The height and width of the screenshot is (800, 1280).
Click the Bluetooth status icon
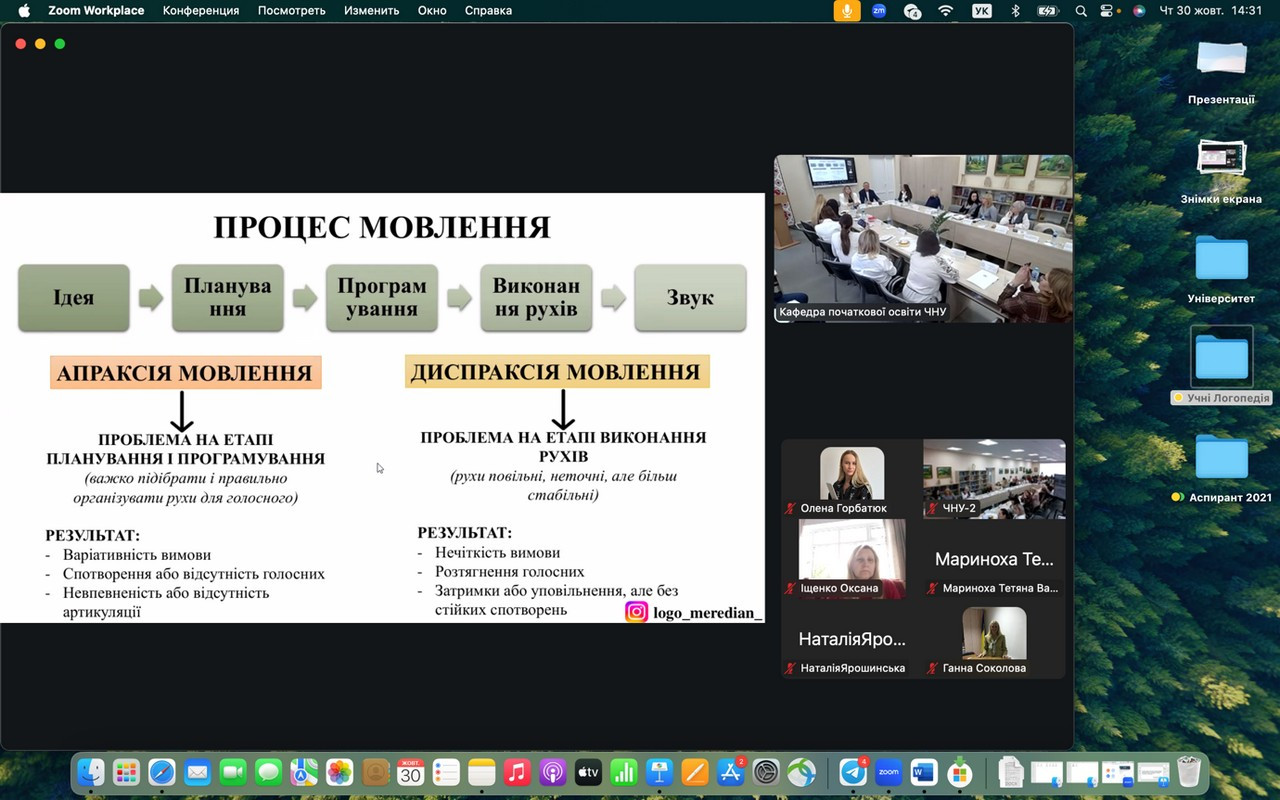1015,11
